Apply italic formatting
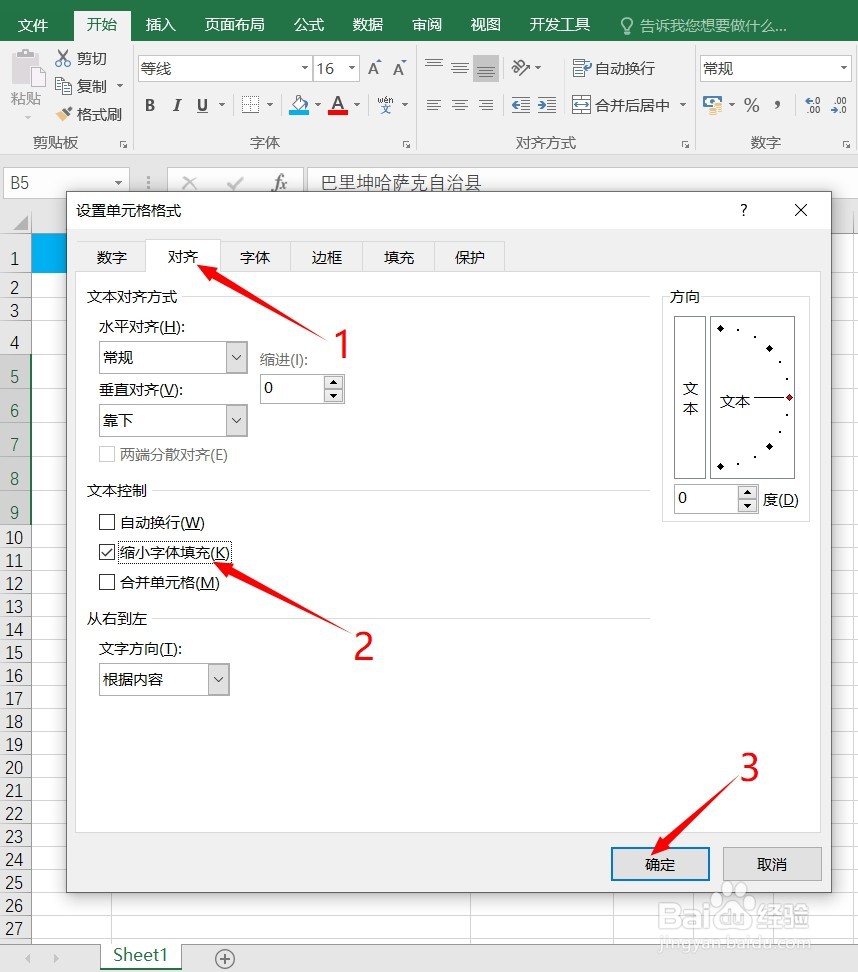The height and width of the screenshot is (972, 858). click(x=177, y=104)
